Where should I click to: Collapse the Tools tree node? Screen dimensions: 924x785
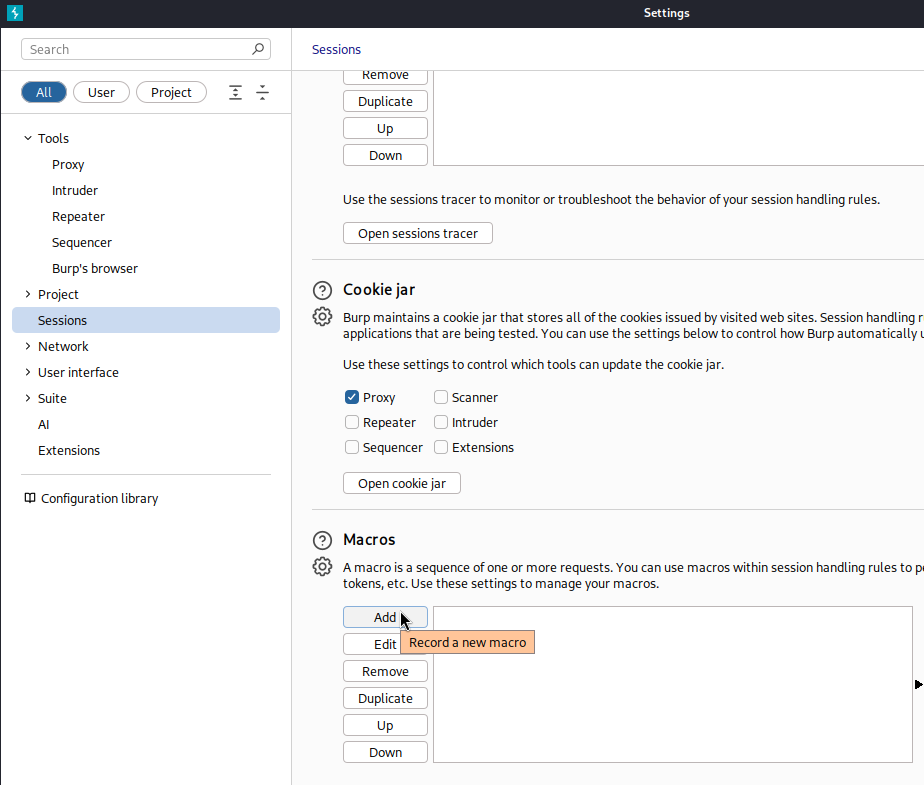28,138
